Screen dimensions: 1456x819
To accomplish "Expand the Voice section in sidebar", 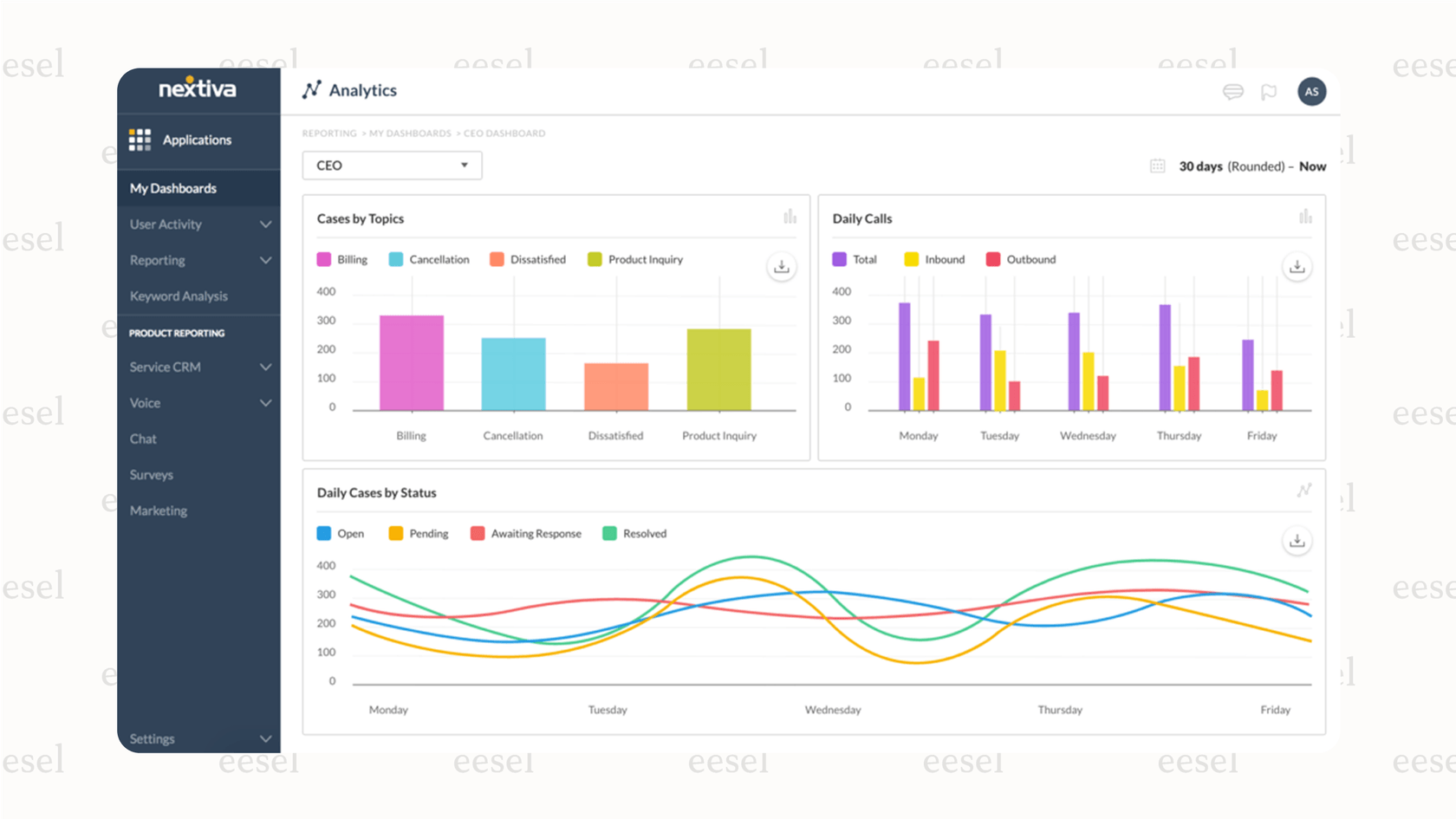I will click(x=198, y=402).
